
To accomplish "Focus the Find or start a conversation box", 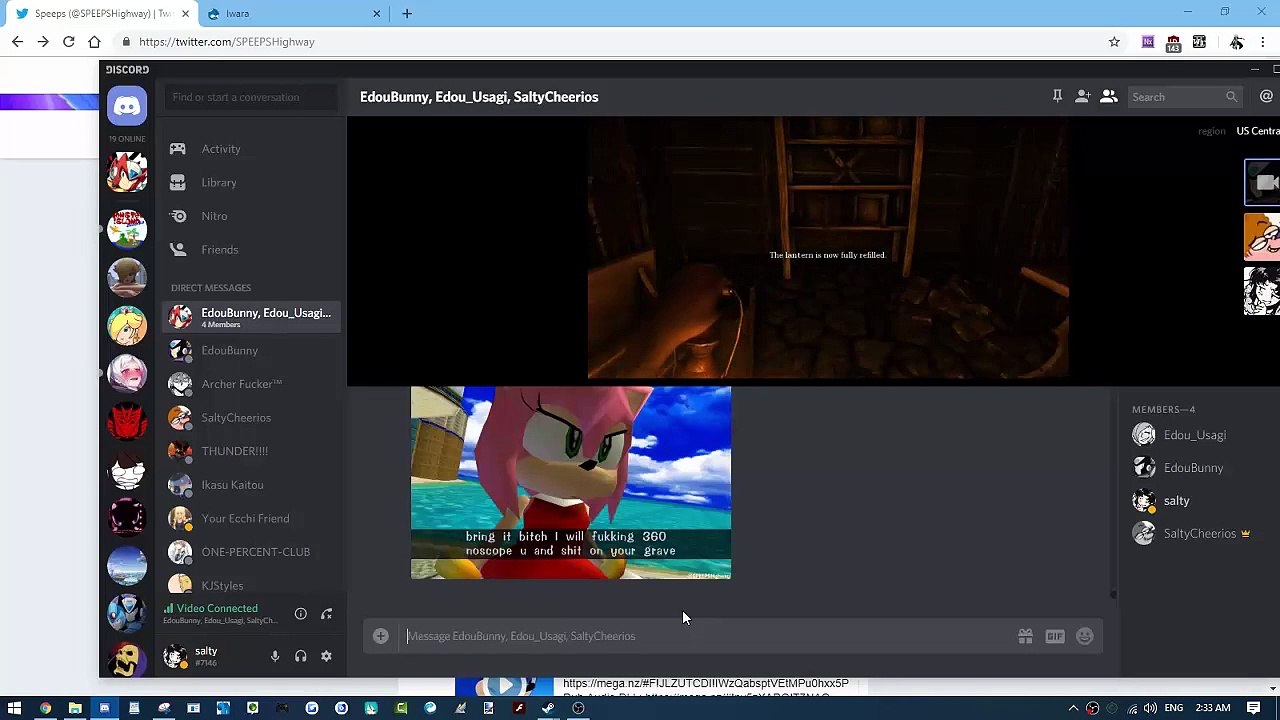I will pos(252,97).
